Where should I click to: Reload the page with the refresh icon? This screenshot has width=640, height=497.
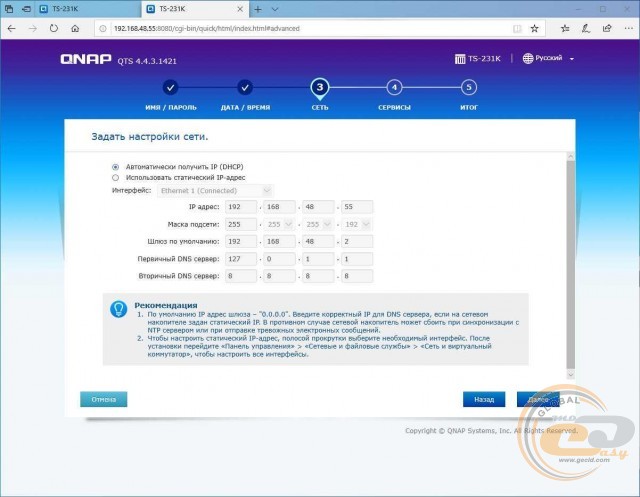[x=54, y=29]
